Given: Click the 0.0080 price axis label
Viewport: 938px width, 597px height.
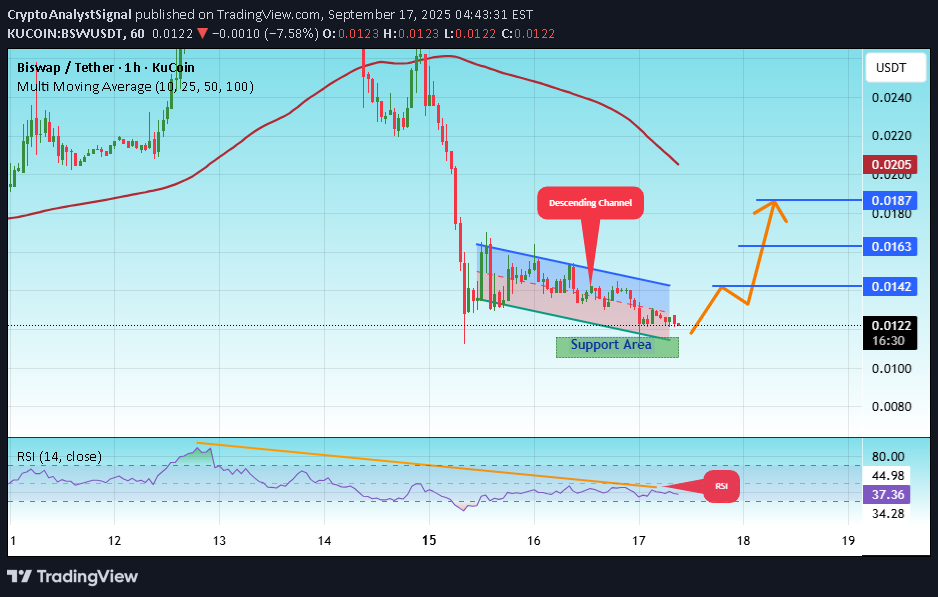Looking at the screenshot, I should point(891,407).
